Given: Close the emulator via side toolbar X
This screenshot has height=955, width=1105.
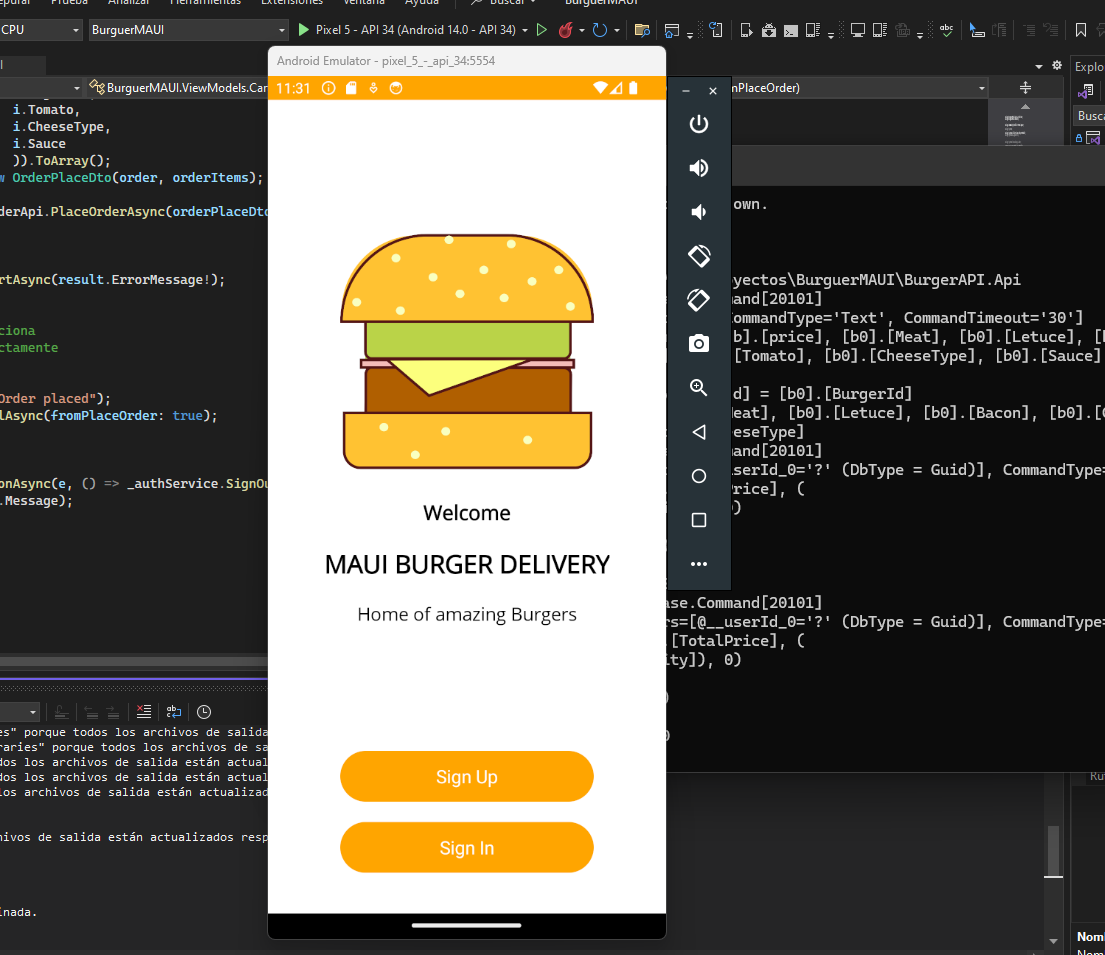Looking at the screenshot, I should pyautogui.click(x=713, y=91).
